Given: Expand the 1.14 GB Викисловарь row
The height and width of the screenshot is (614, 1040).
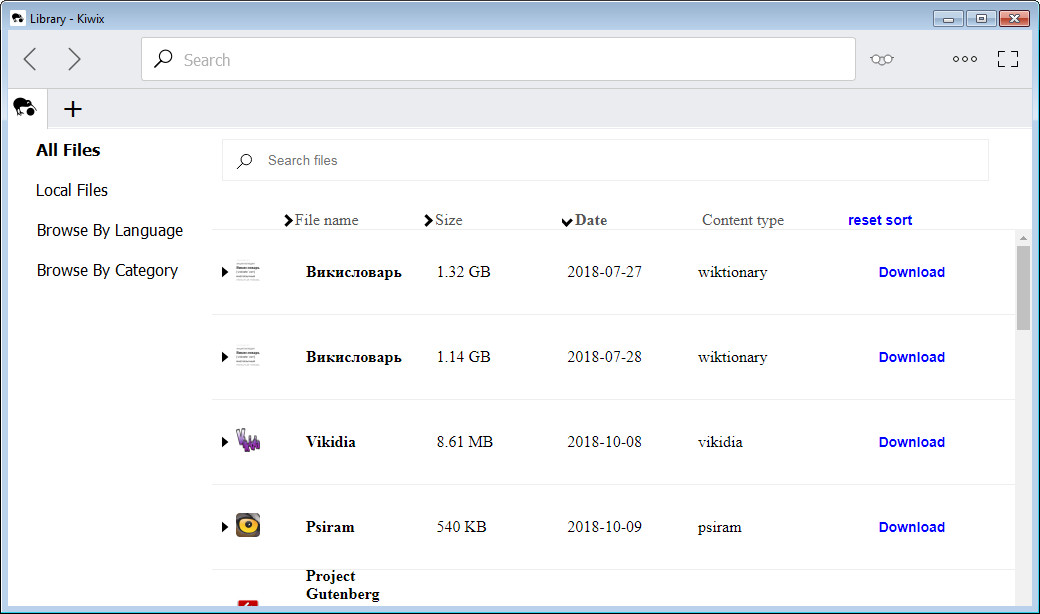Looking at the screenshot, I should pyautogui.click(x=225, y=357).
